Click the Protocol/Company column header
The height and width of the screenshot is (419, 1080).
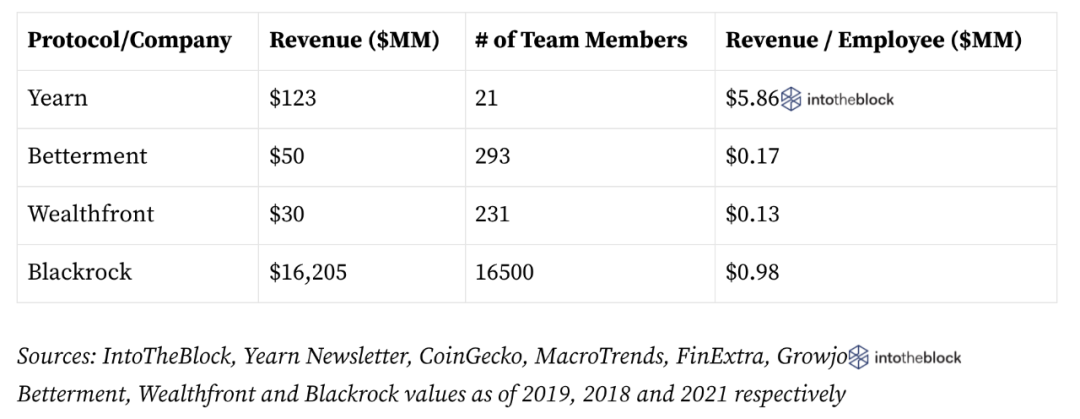point(129,41)
